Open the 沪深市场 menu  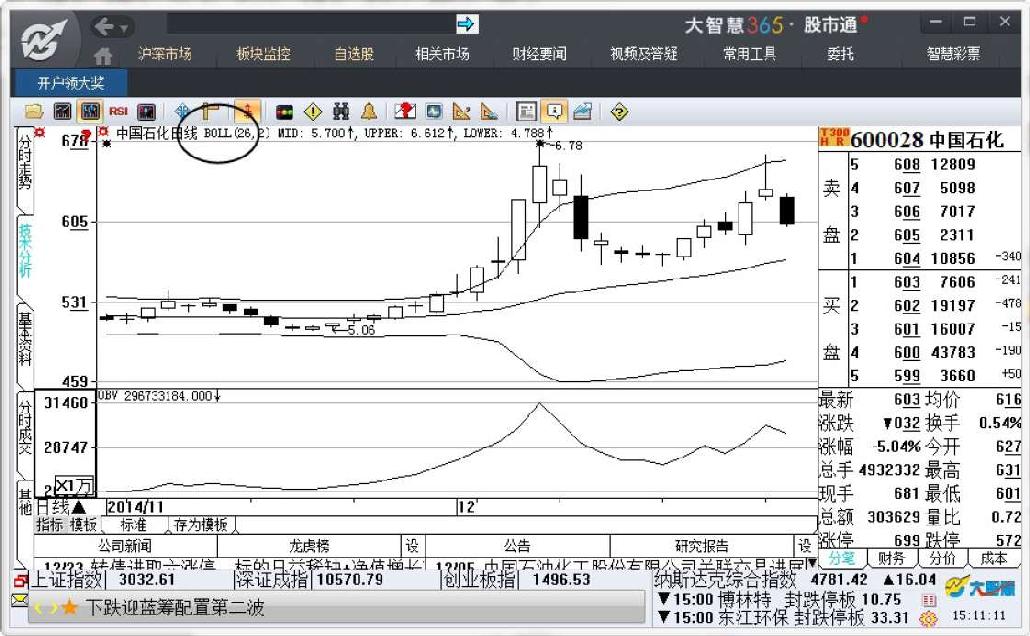(165, 54)
